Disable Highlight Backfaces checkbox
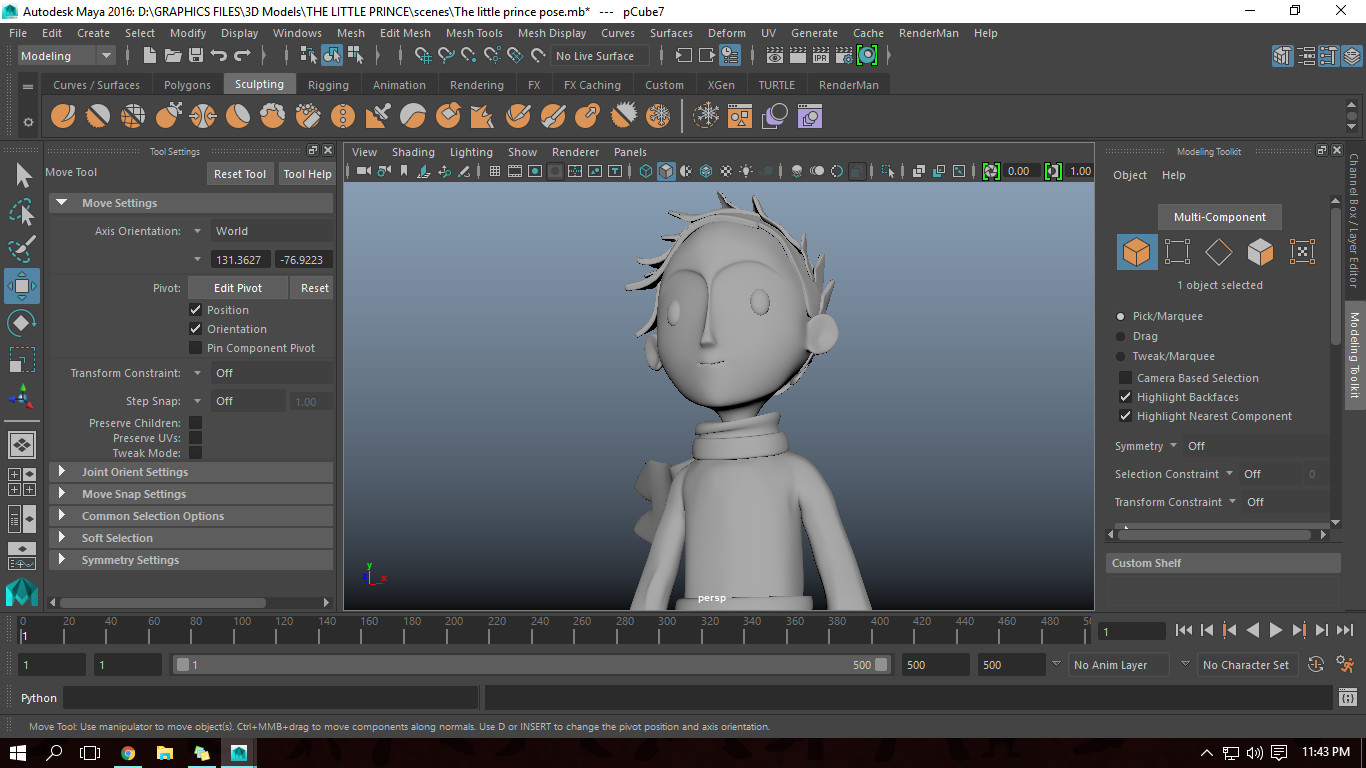Image resolution: width=1366 pixels, height=768 pixels. tap(1125, 397)
